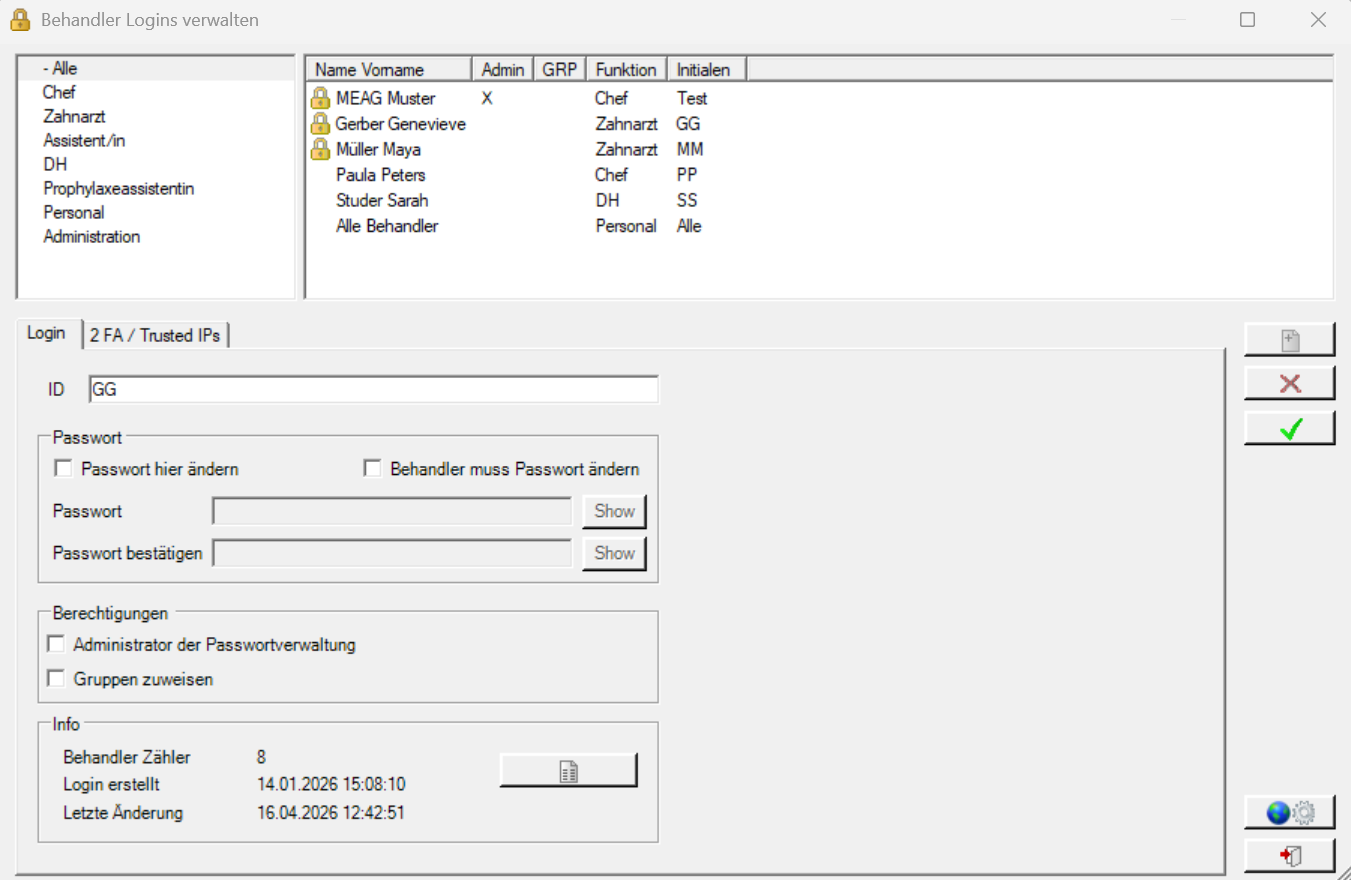Confirm with the green checkmark button

point(1290,428)
